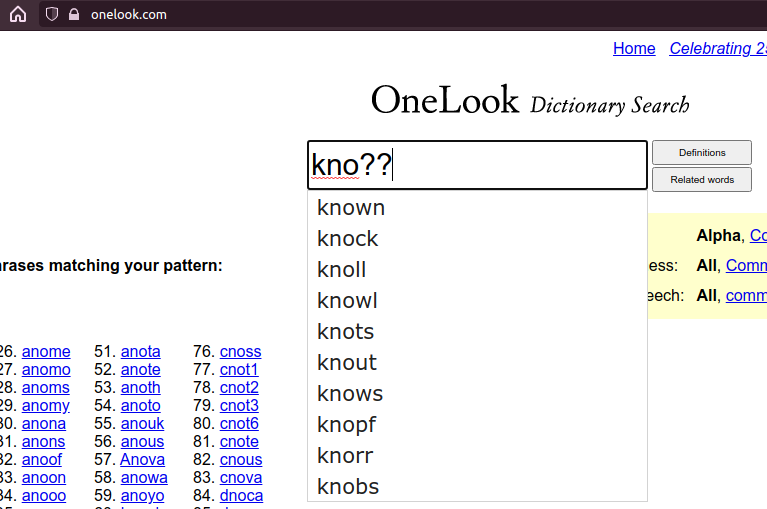Open the anoms result link
The height and width of the screenshot is (509, 767).
click(45, 388)
